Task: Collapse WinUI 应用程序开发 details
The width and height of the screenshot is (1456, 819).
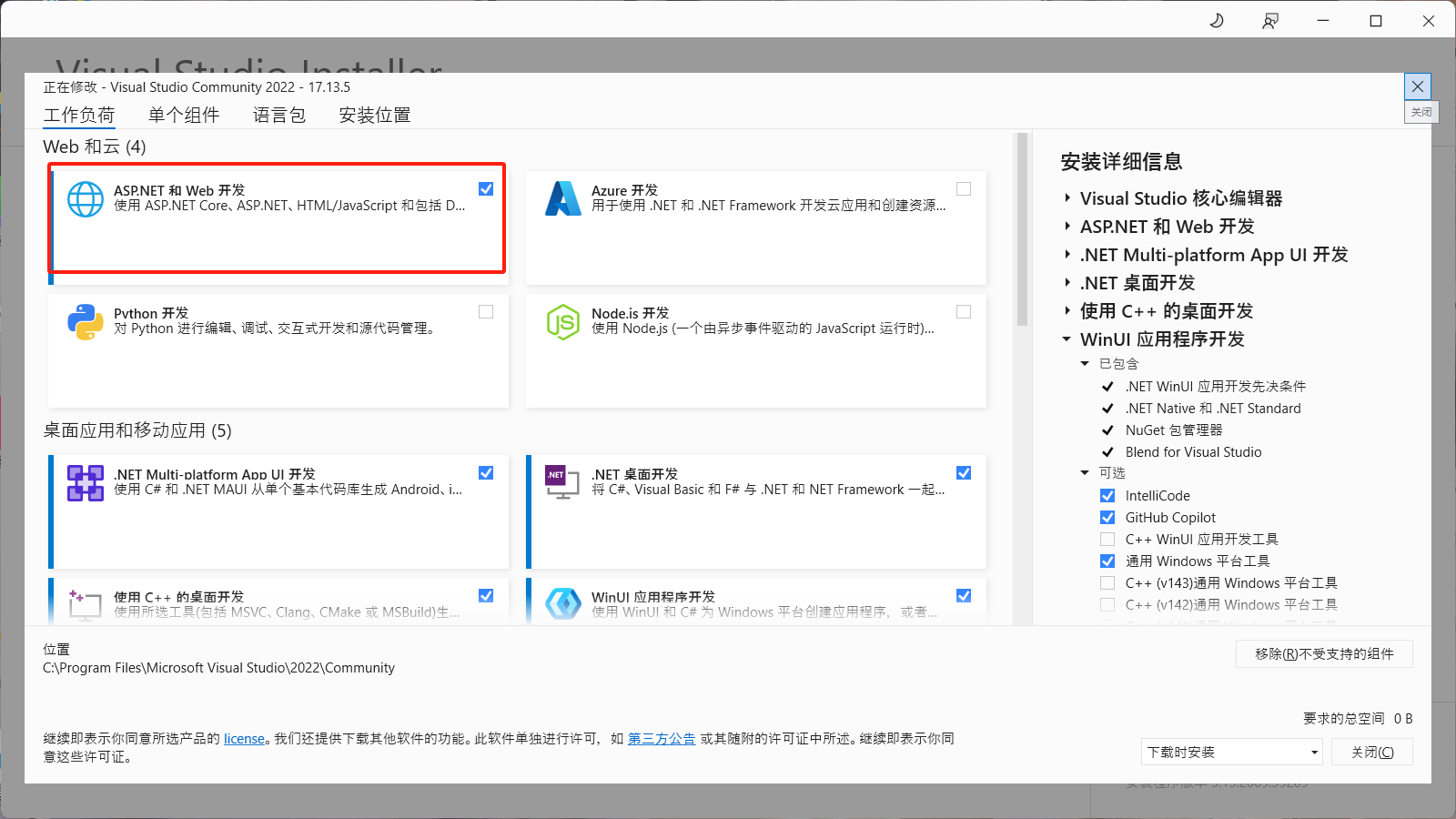Action: 1067,339
